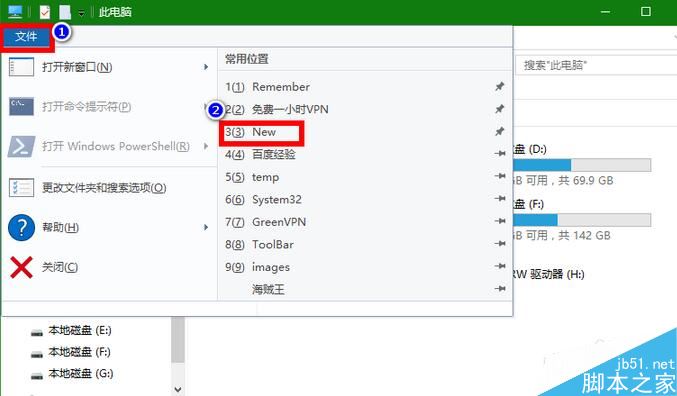
Task: Click the F: drive usage bar
Action: point(582,220)
